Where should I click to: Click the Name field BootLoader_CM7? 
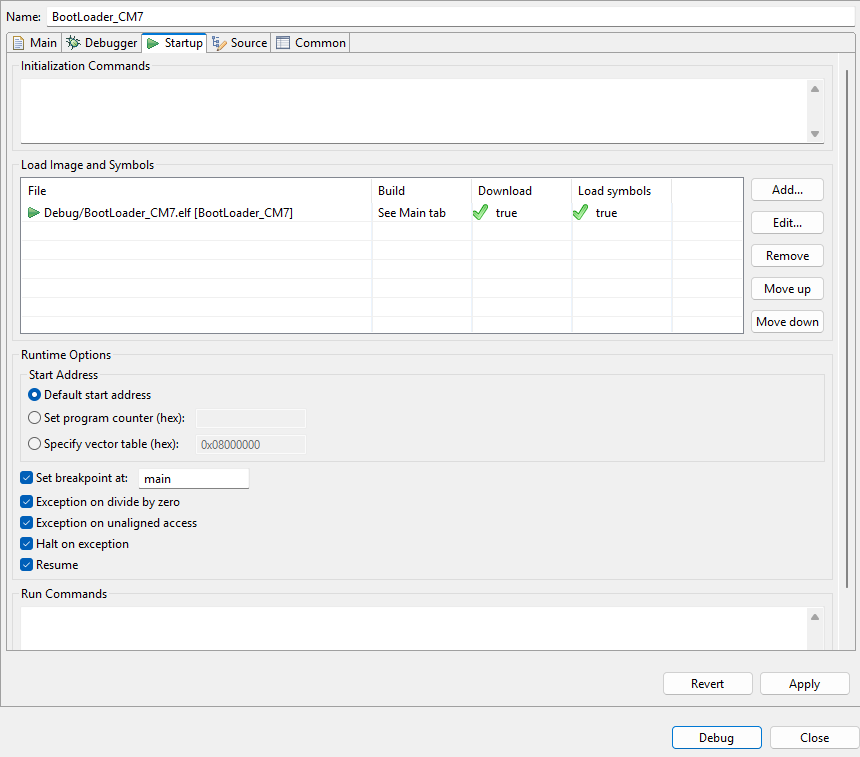click(x=450, y=16)
